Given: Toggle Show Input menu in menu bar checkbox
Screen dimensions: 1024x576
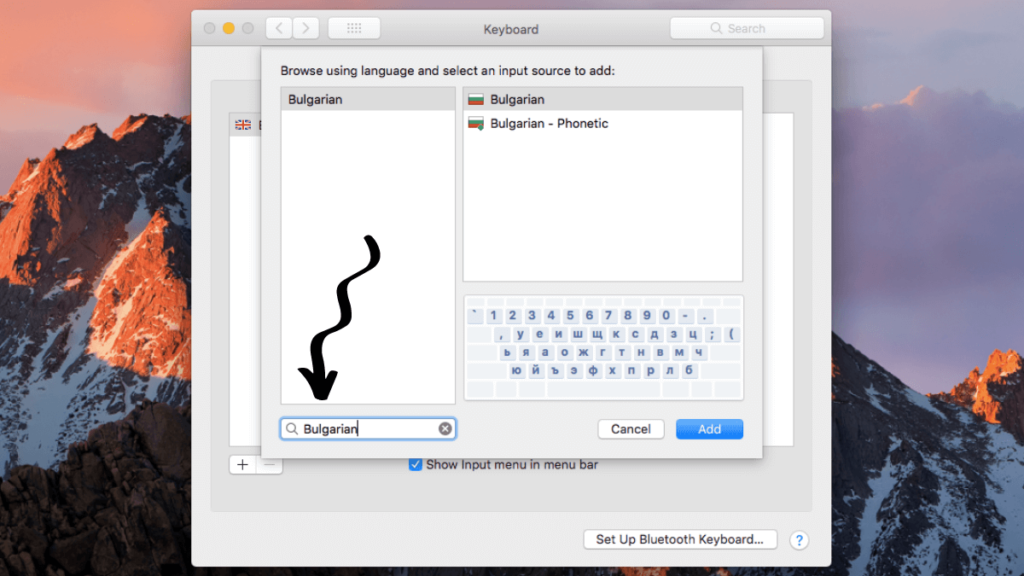Looking at the screenshot, I should (416, 464).
